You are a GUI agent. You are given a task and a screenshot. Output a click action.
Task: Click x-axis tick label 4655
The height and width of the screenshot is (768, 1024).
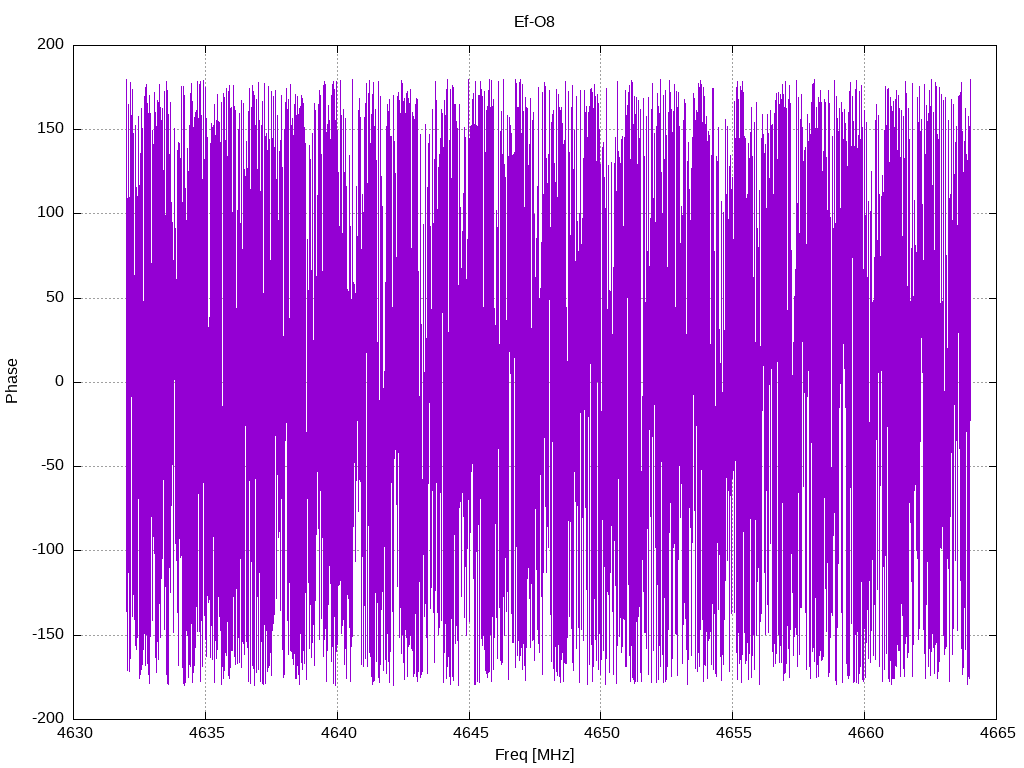(x=733, y=733)
